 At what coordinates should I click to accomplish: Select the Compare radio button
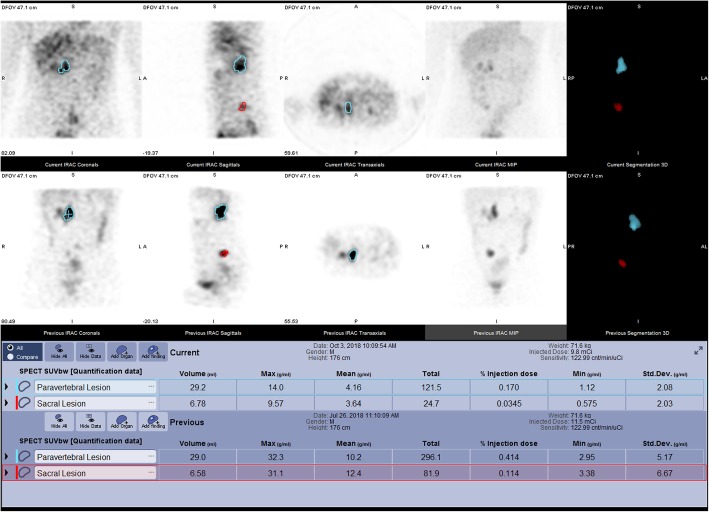click(x=10, y=356)
